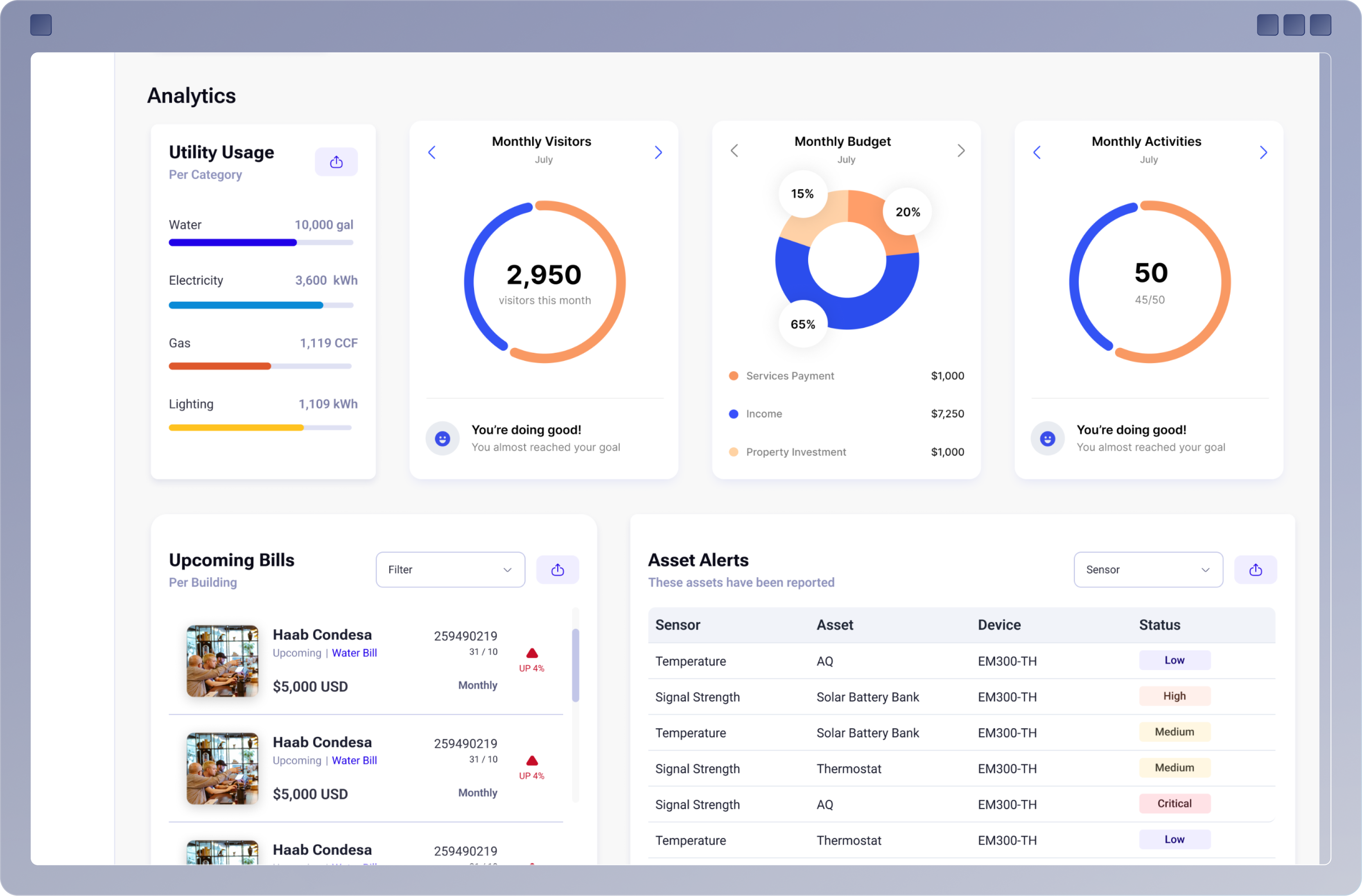The width and height of the screenshot is (1362, 896).
Task: Click the red alert triangle on second bill
Action: (532, 761)
